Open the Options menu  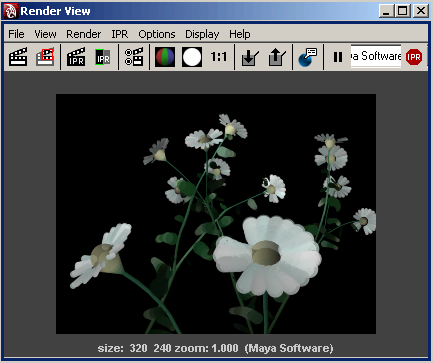coord(157,34)
